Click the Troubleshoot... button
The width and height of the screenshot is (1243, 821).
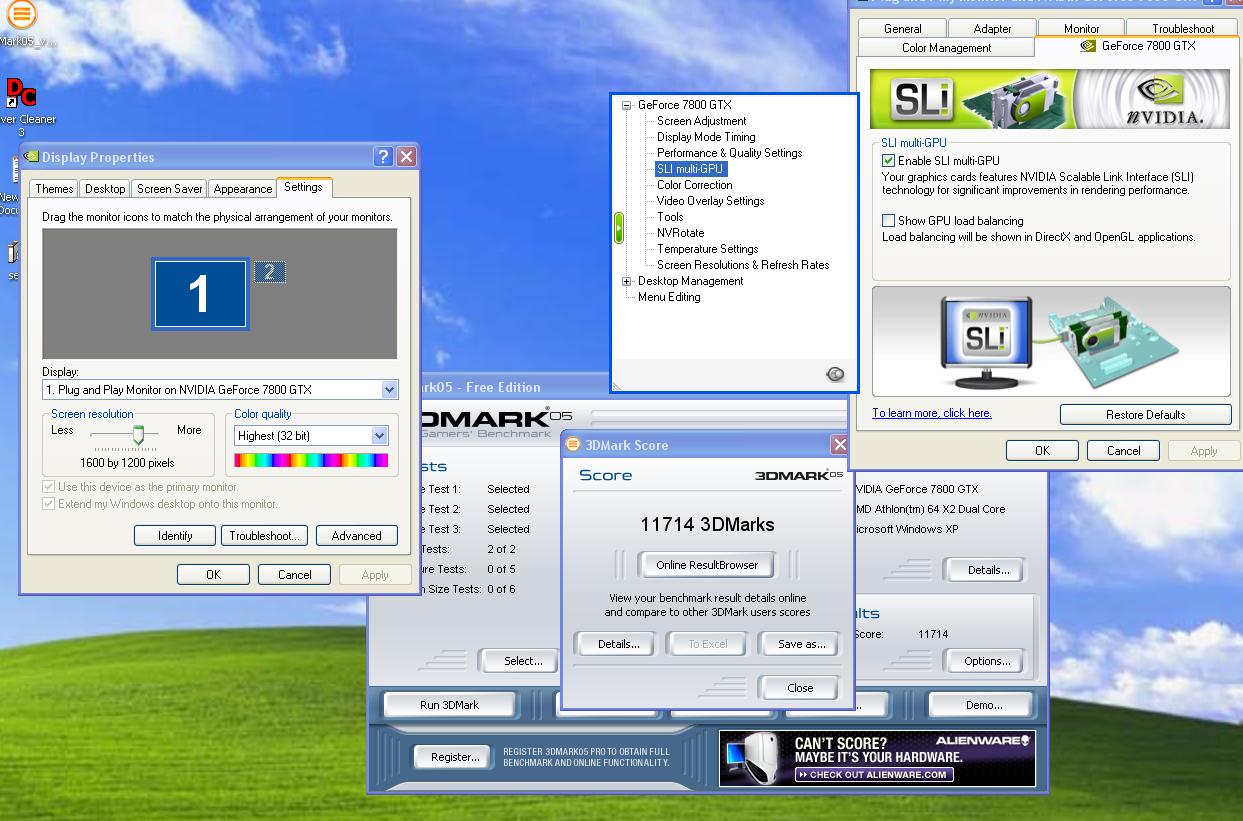(x=264, y=536)
